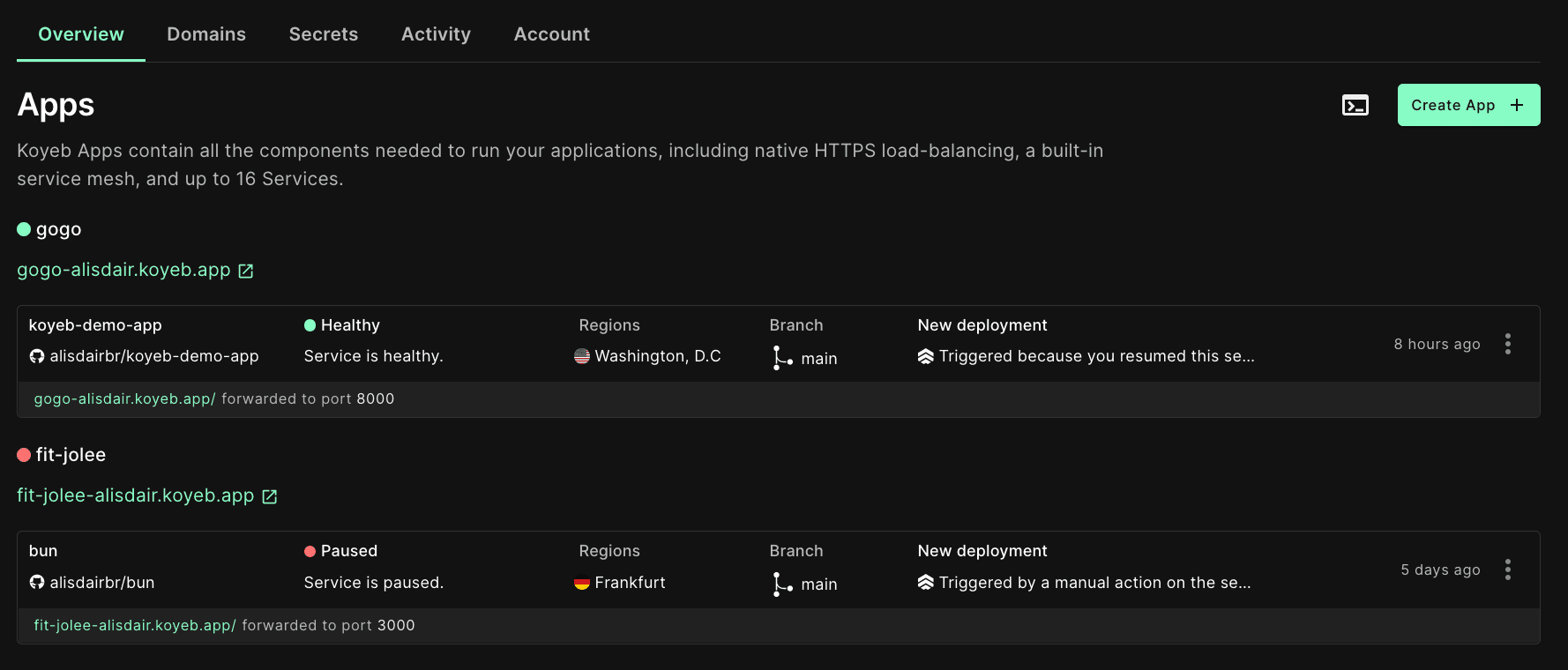Screen dimensions: 1568x670
Task: Select the Account tab
Action: pos(551,34)
